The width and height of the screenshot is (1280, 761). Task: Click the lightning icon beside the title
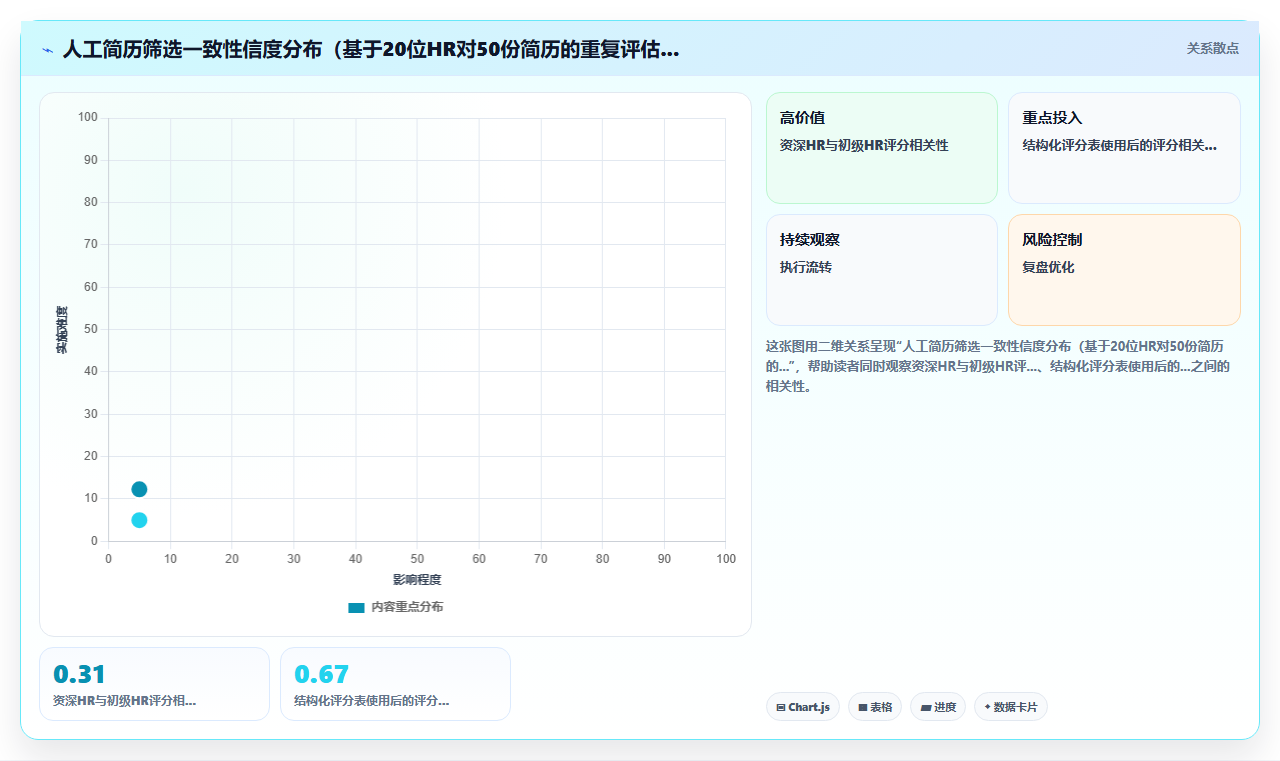pyautogui.click(x=47, y=50)
